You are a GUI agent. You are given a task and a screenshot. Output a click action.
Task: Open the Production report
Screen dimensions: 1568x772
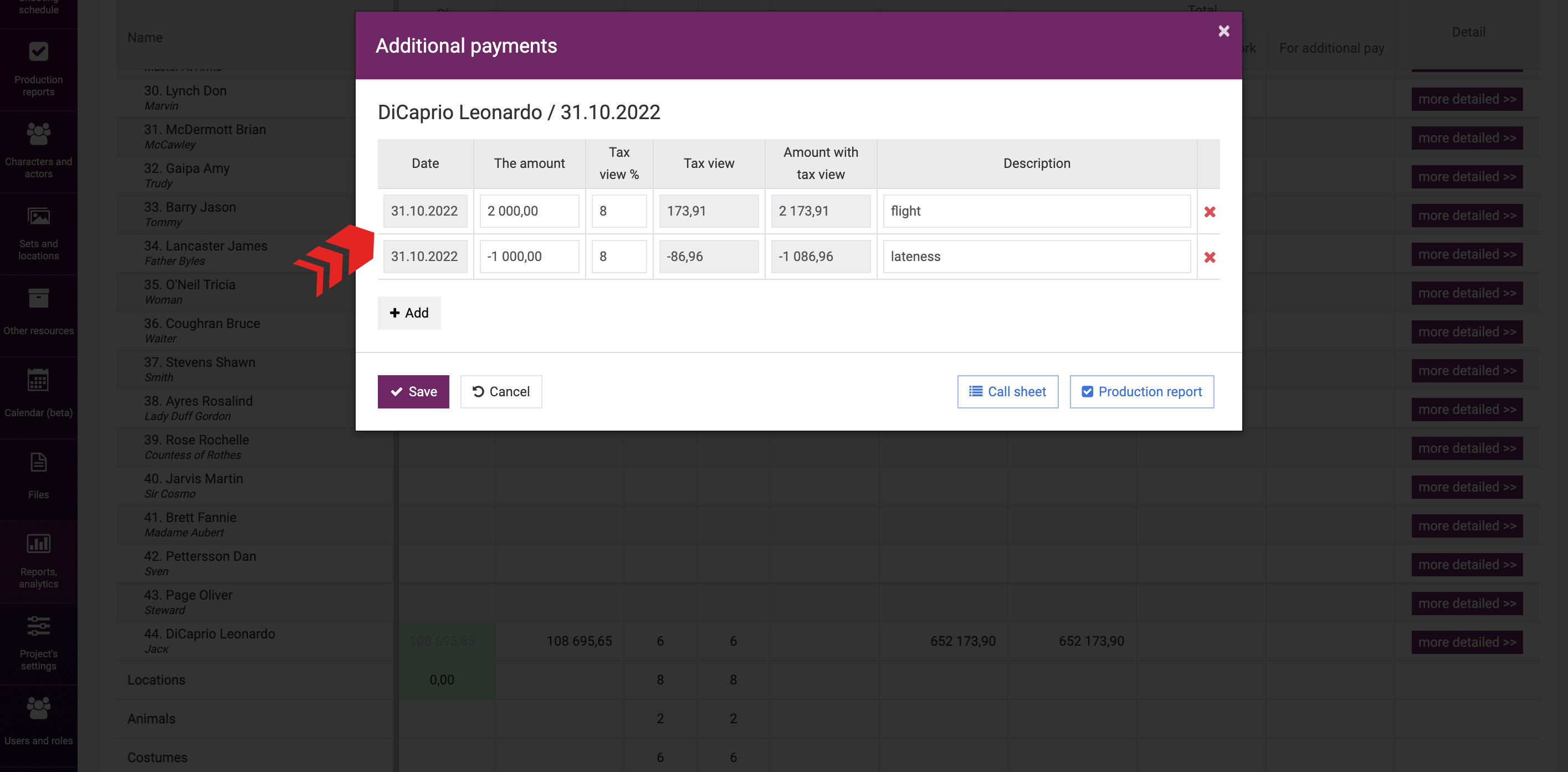point(1142,391)
